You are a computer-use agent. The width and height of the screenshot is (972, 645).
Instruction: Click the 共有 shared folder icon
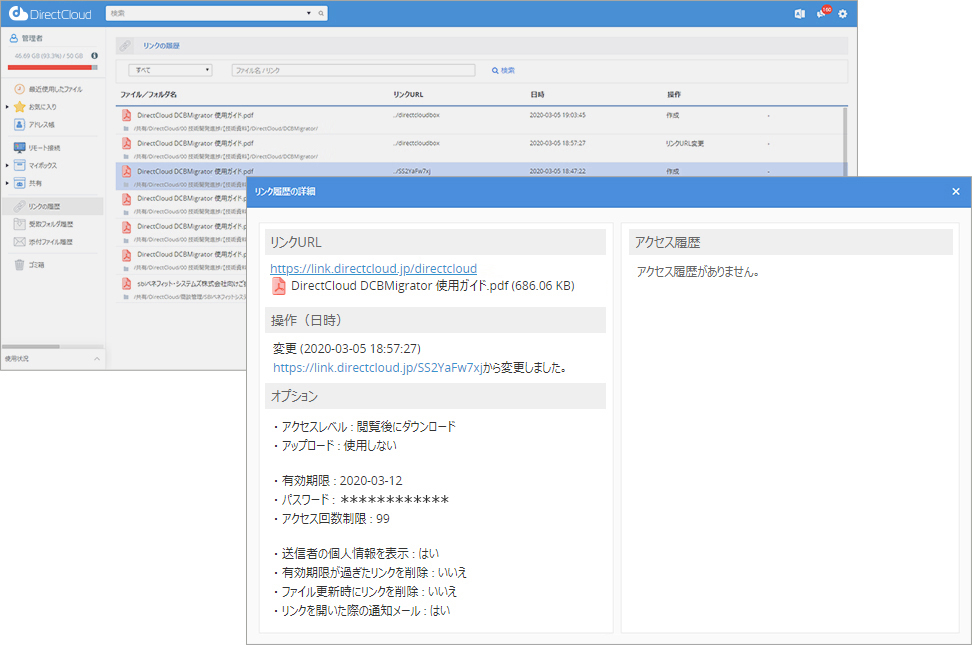[x=19, y=184]
